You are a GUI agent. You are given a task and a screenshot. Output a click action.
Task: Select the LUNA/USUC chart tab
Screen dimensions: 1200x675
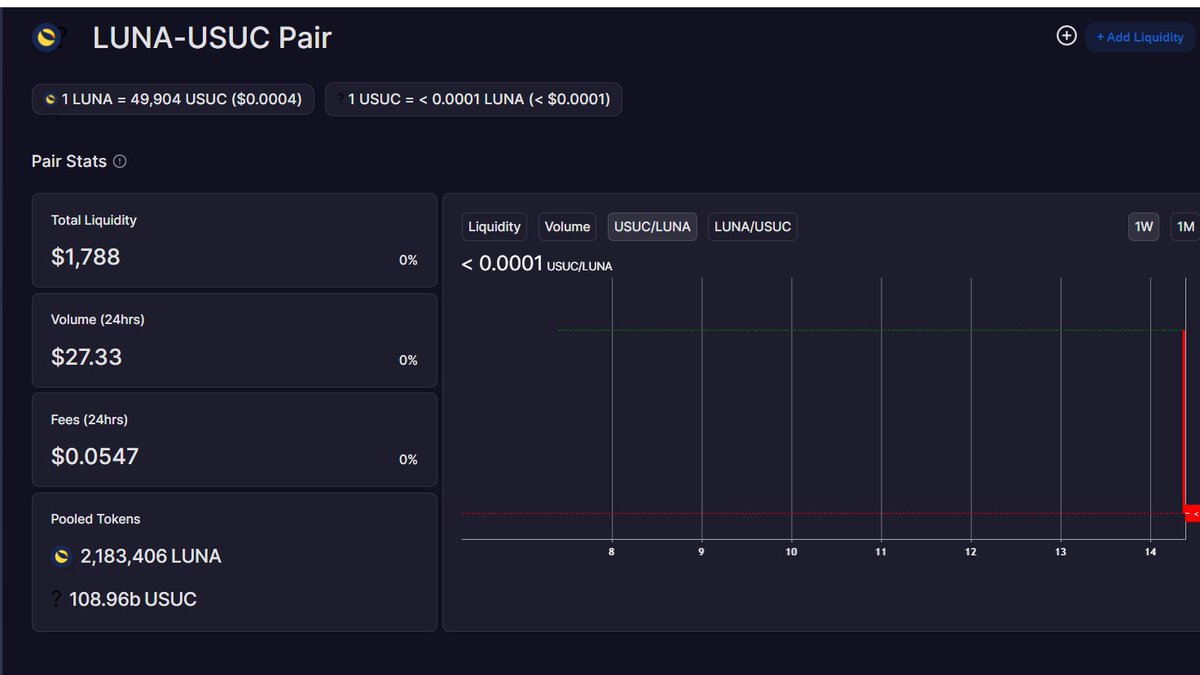[753, 227]
